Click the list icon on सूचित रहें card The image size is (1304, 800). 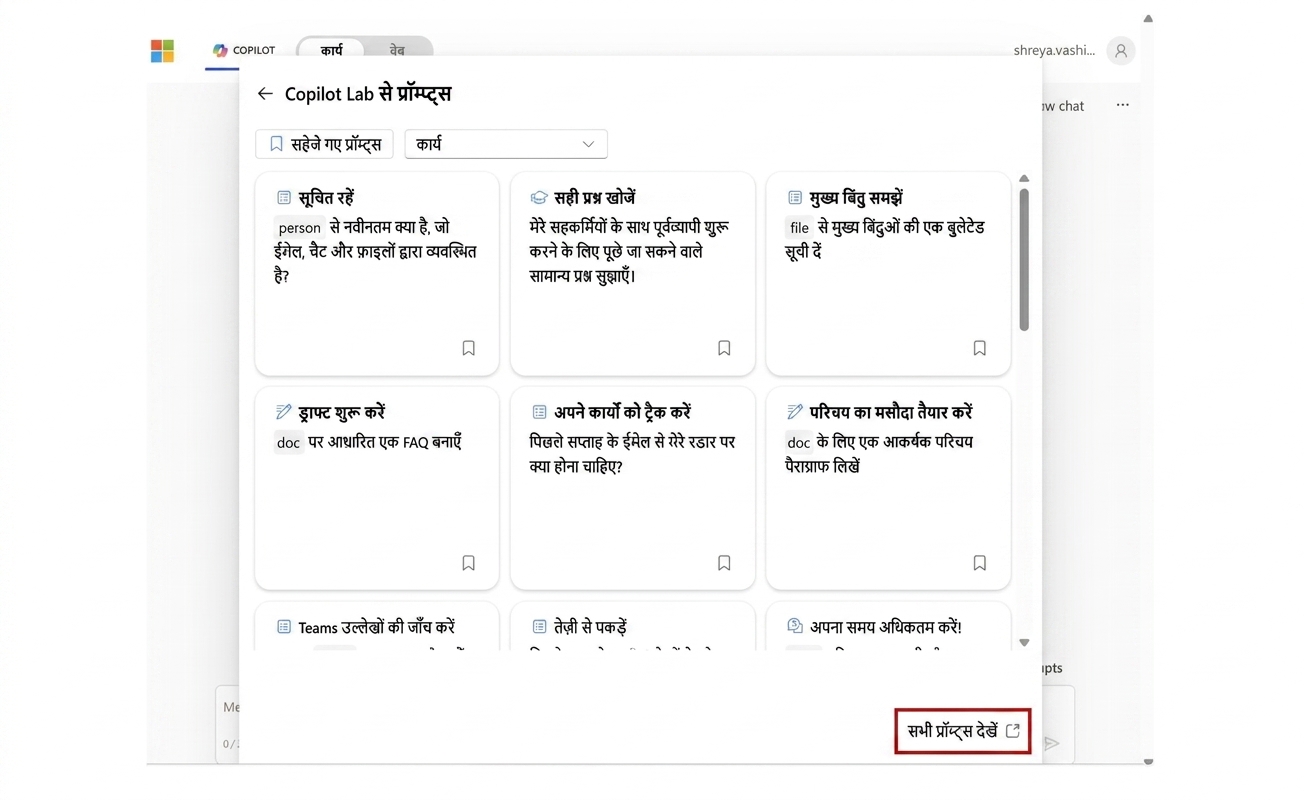pyautogui.click(x=284, y=198)
